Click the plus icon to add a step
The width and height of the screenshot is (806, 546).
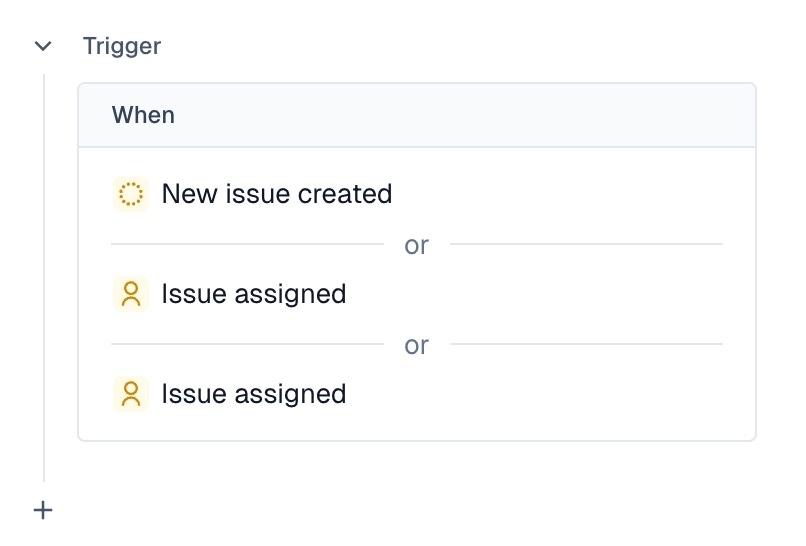click(x=43, y=511)
